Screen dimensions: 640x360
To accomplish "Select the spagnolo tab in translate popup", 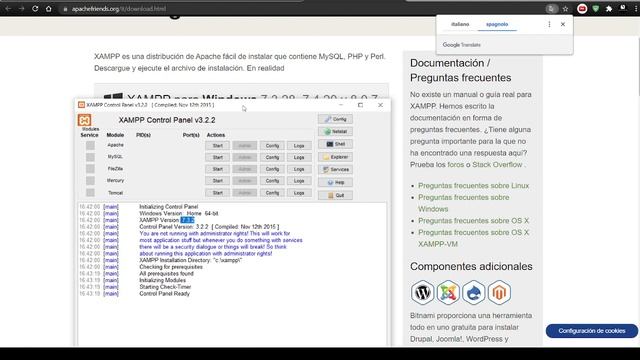I will point(497,24).
